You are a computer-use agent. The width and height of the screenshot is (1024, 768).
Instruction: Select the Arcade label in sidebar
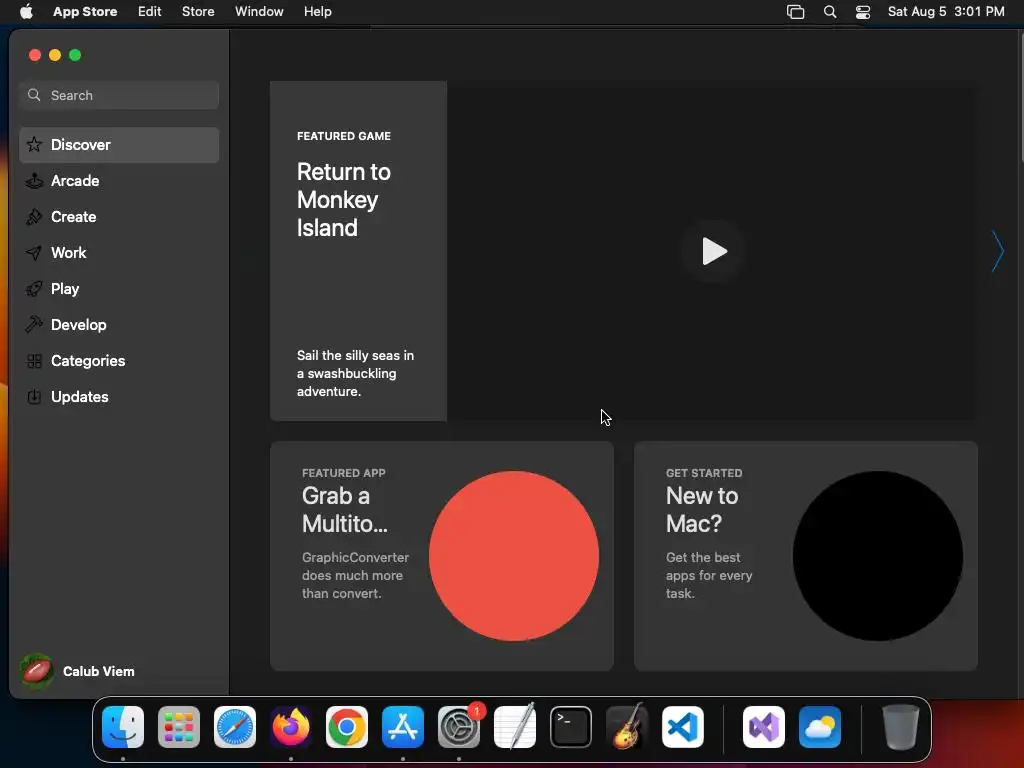75,181
